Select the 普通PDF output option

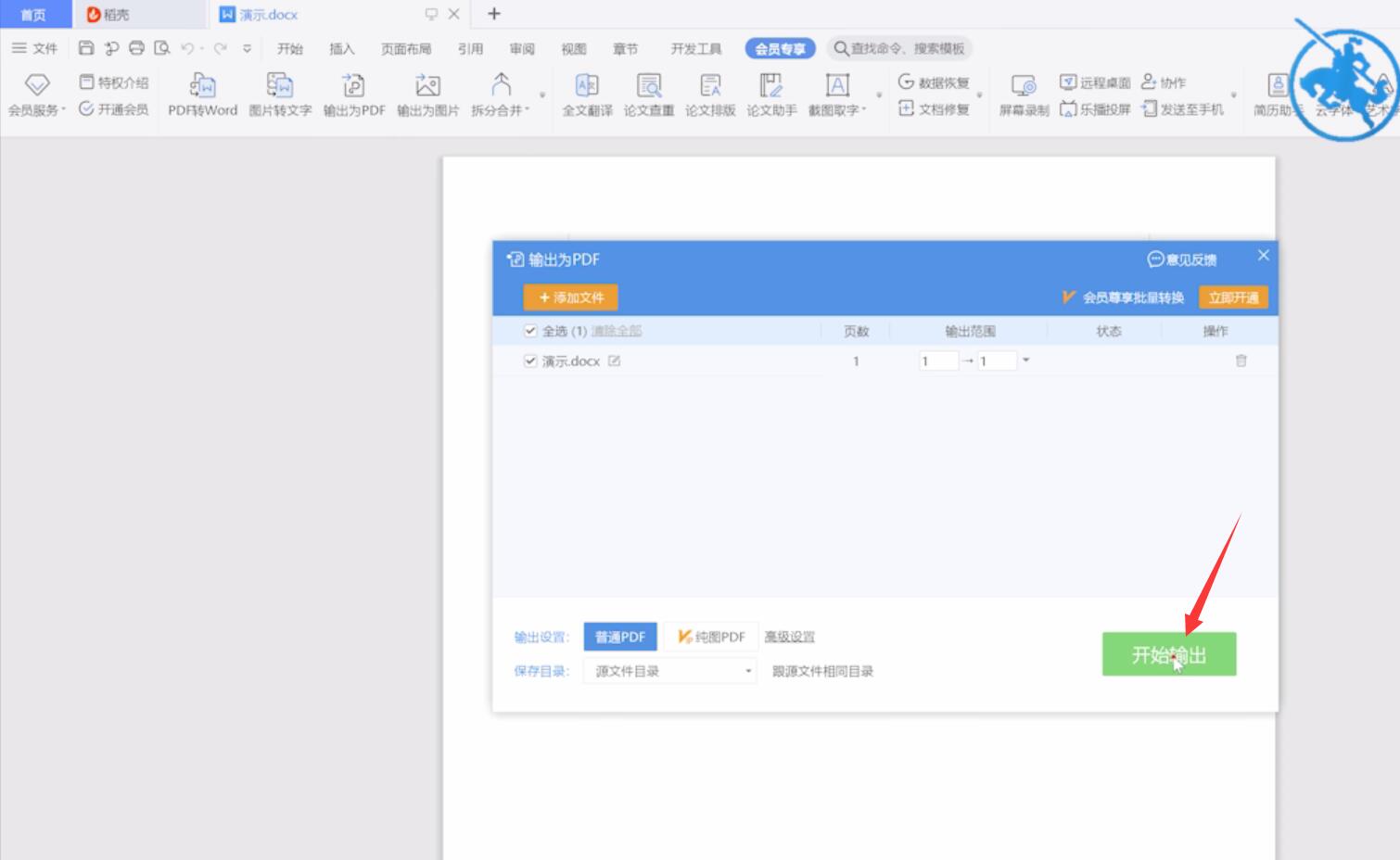(620, 637)
